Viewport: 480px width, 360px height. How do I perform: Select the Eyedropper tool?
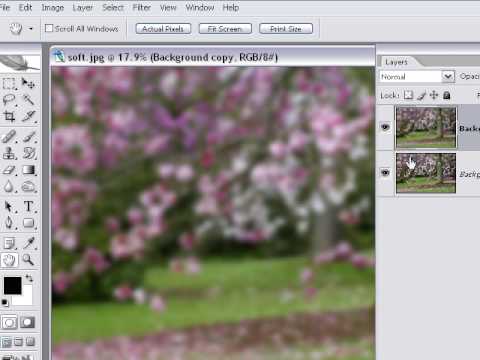(29, 243)
